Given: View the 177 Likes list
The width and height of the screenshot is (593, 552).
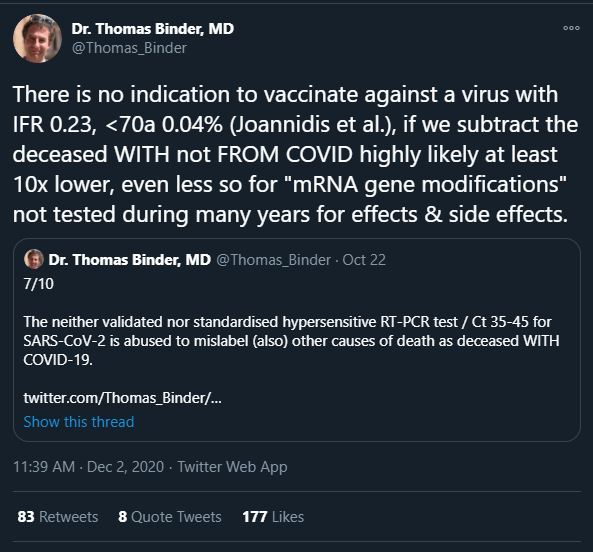Looking at the screenshot, I should (x=273, y=516).
